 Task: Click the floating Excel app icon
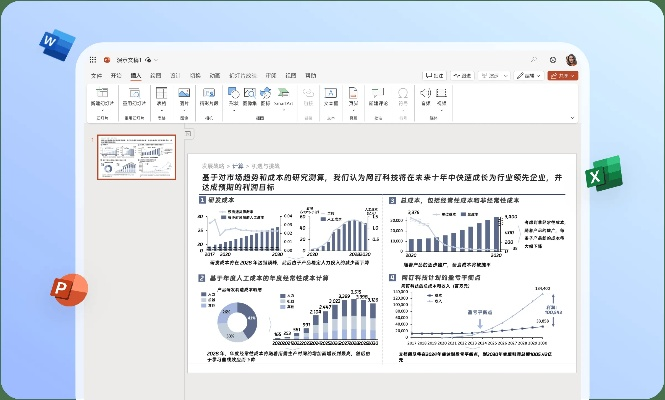click(604, 174)
